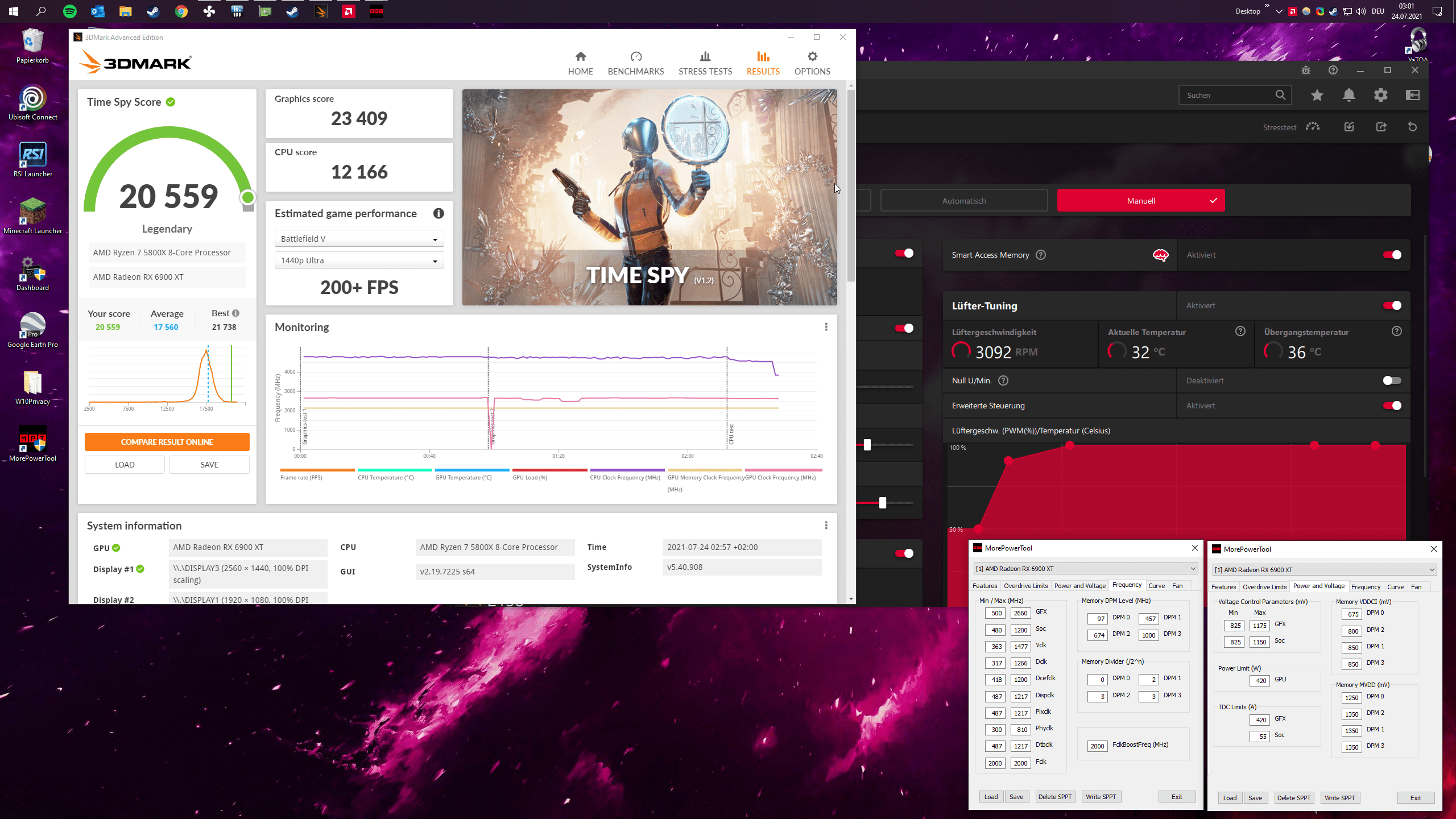Select the Curve tab in the left MorePowerTool window
Screen dimensions: 1456x819
tap(1156, 586)
